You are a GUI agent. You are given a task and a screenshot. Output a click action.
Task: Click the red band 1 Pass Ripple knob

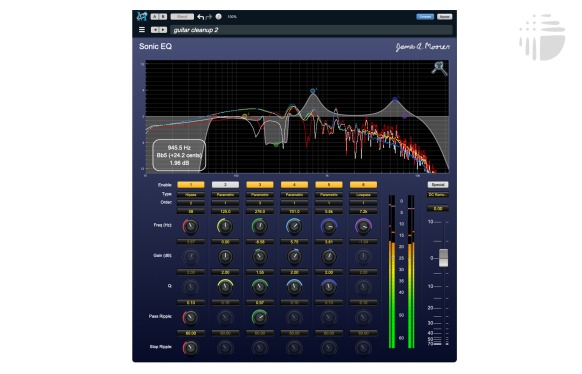[x=190, y=318]
